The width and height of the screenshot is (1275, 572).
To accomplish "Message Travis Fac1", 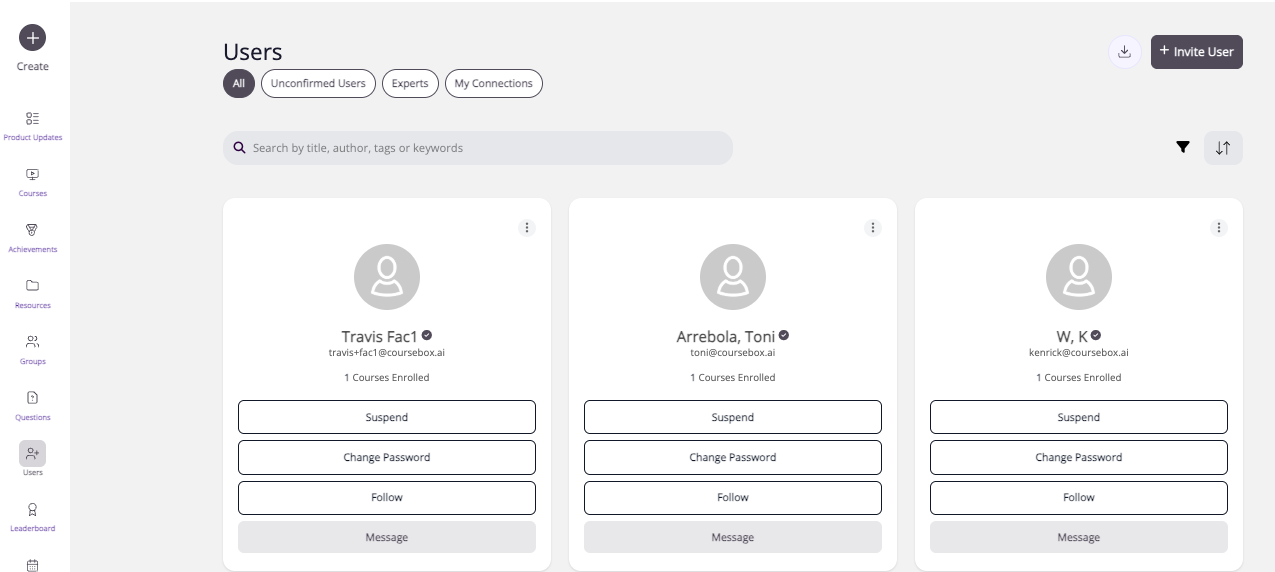I will (x=387, y=537).
